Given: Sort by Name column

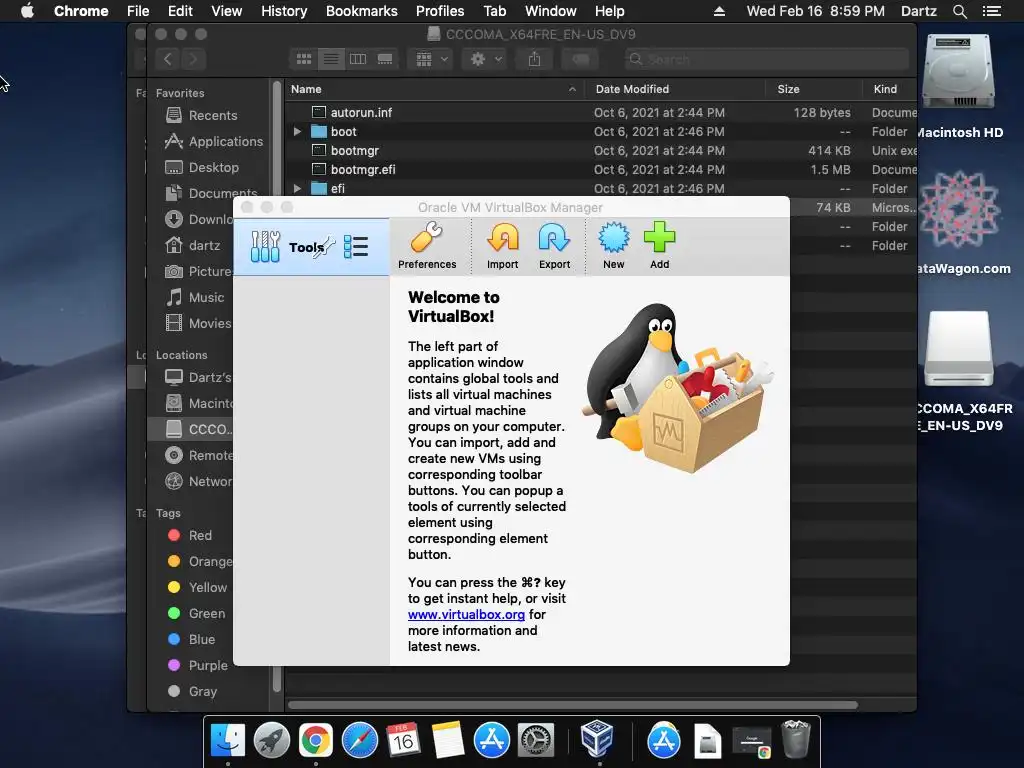Looking at the screenshot, I should [434, 89].
